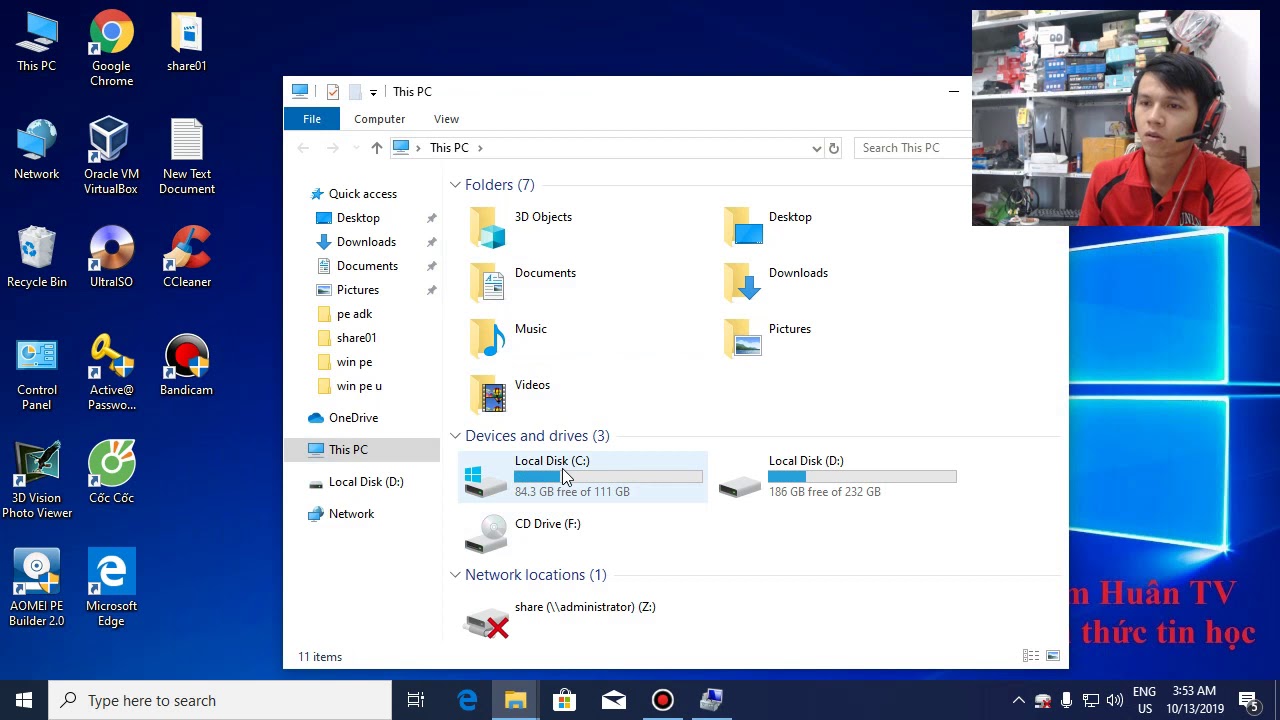Select the Cốc Cốc browser icon
This screenshot has height=720, width=1280.
111,474
